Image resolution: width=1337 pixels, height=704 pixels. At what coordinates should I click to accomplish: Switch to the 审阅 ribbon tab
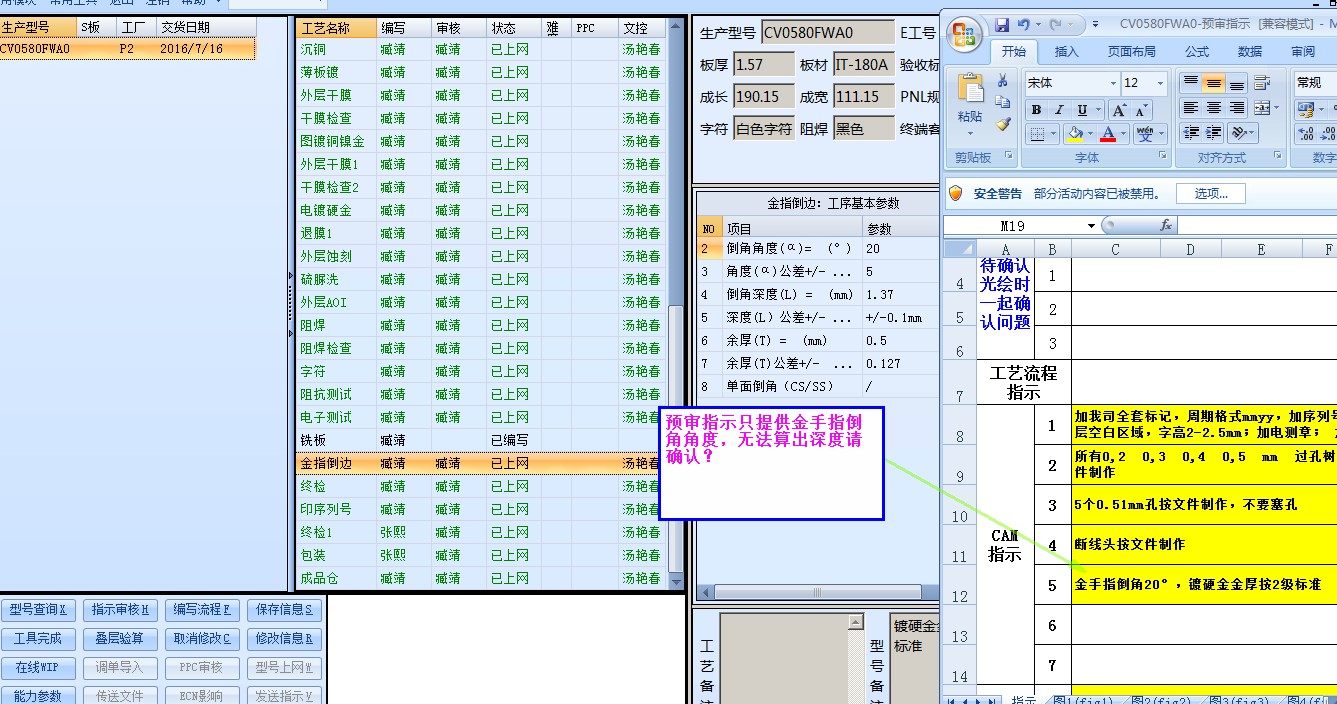(x=1303, y=52)
